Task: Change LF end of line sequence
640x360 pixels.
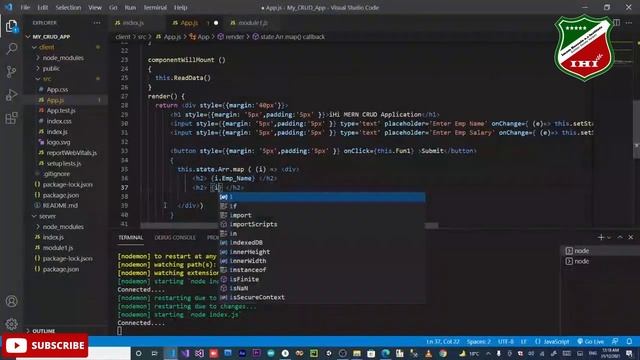Action: [524, 342]
